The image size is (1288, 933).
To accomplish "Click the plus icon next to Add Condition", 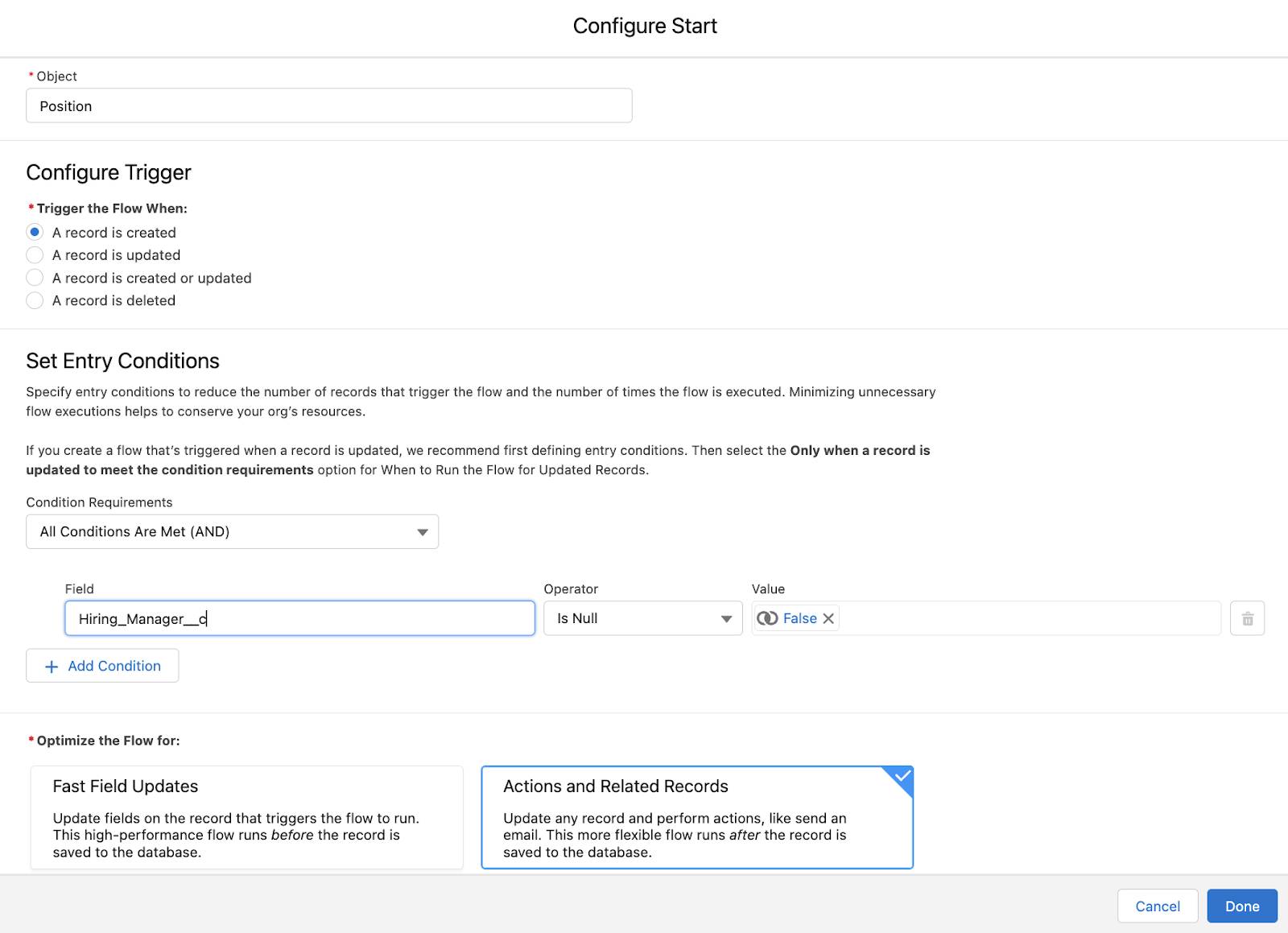I will point(52,667).
